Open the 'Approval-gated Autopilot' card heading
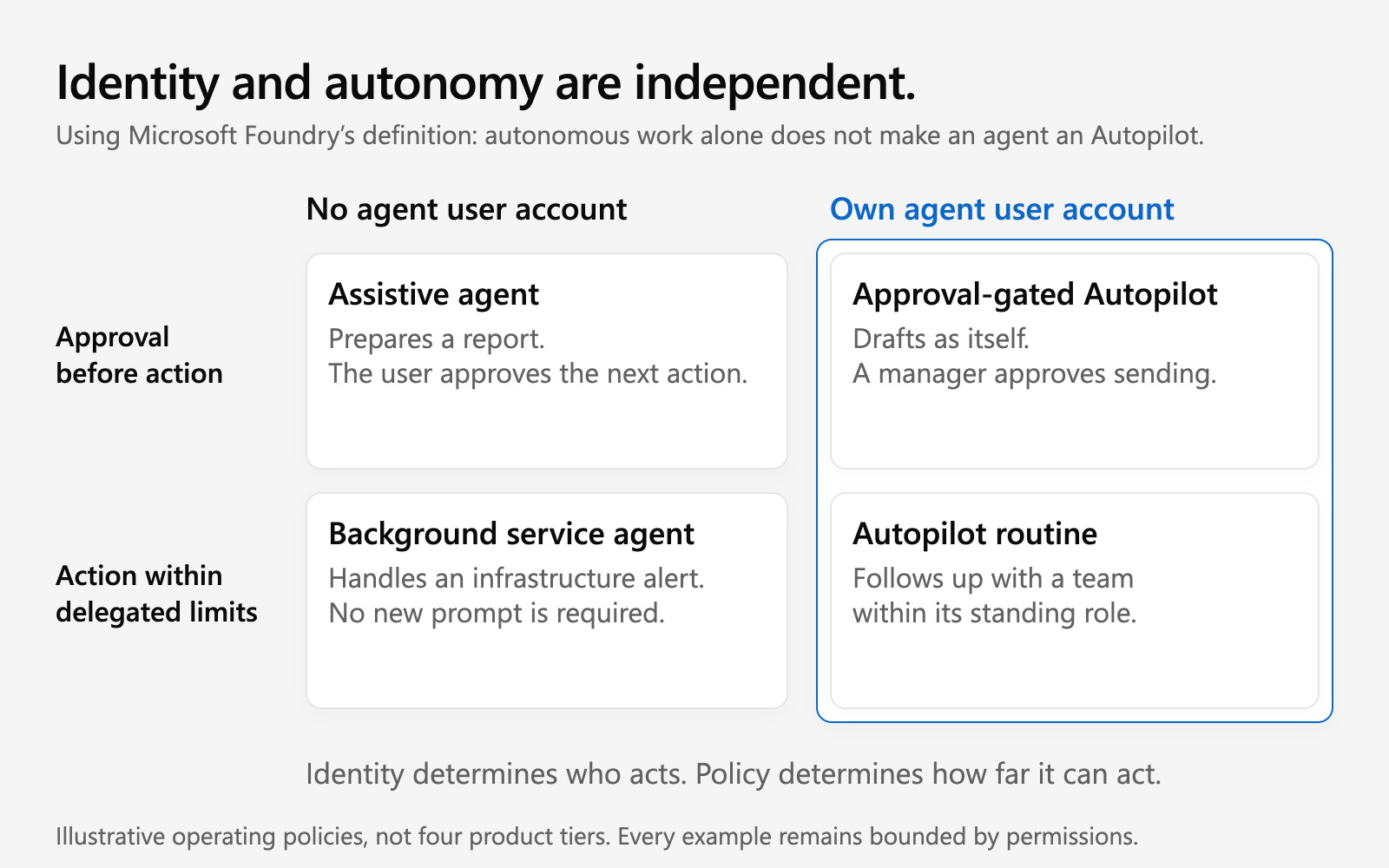 coord(1035,295)
